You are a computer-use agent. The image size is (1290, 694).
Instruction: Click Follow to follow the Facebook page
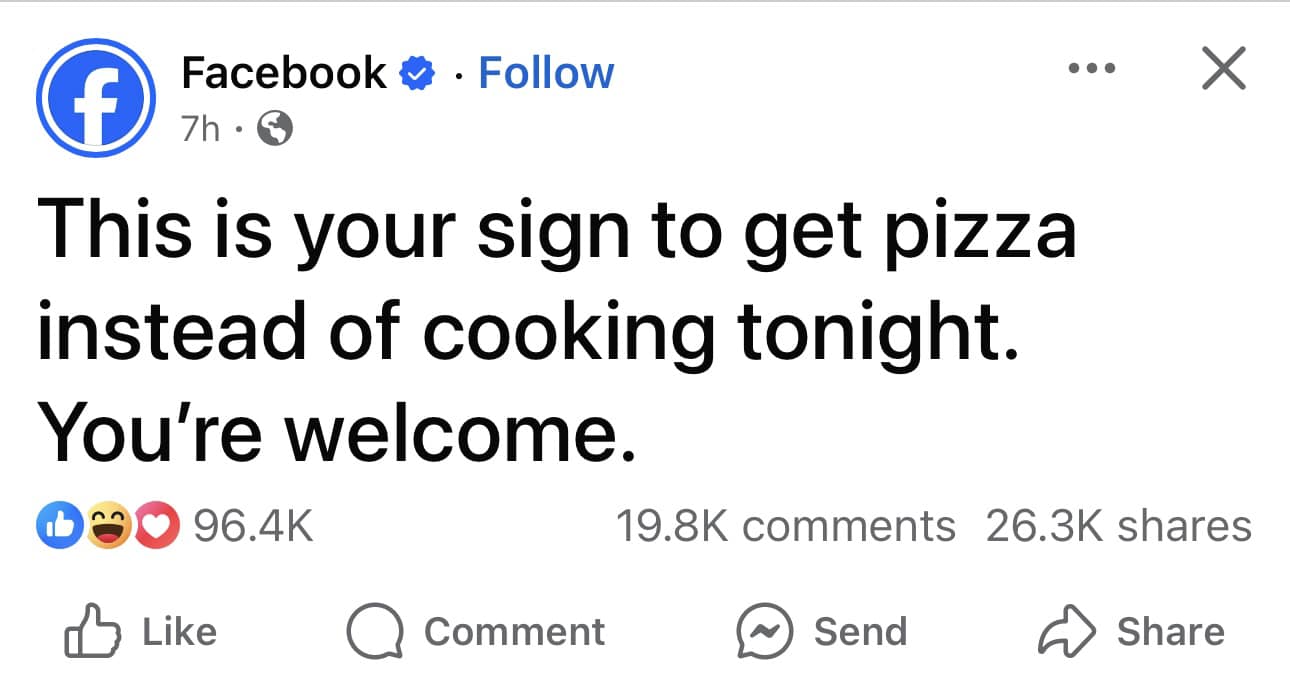(x=546, y=71)
